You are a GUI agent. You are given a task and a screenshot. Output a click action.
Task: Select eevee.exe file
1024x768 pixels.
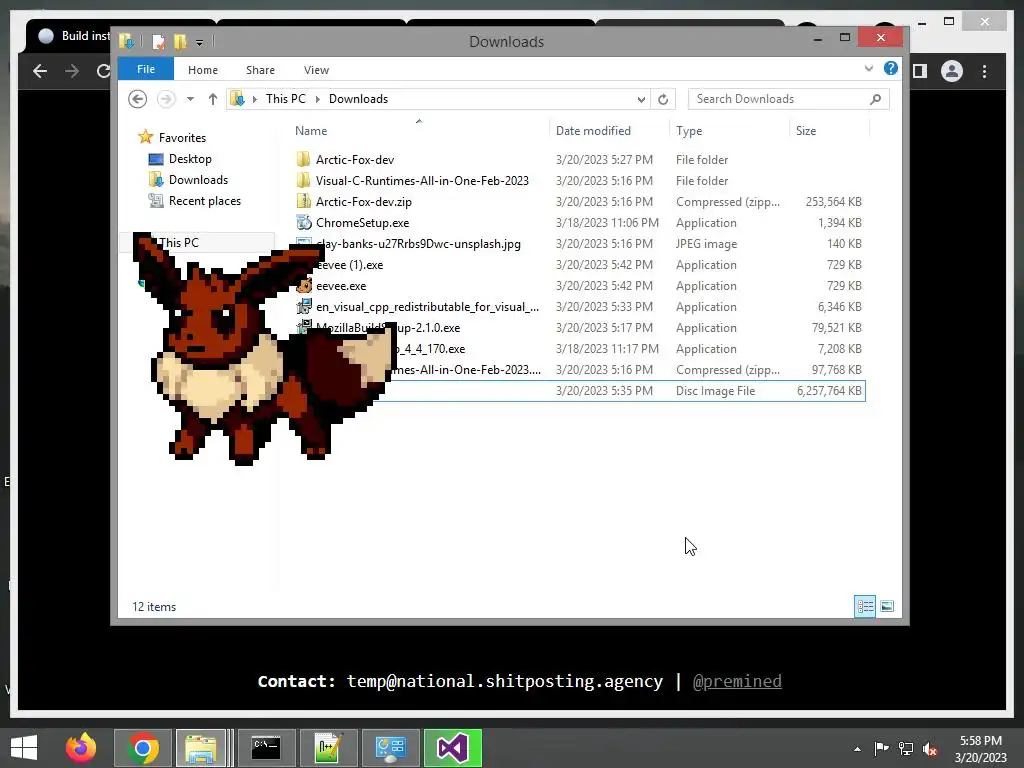pyautogui.click(x=341, y=285)
